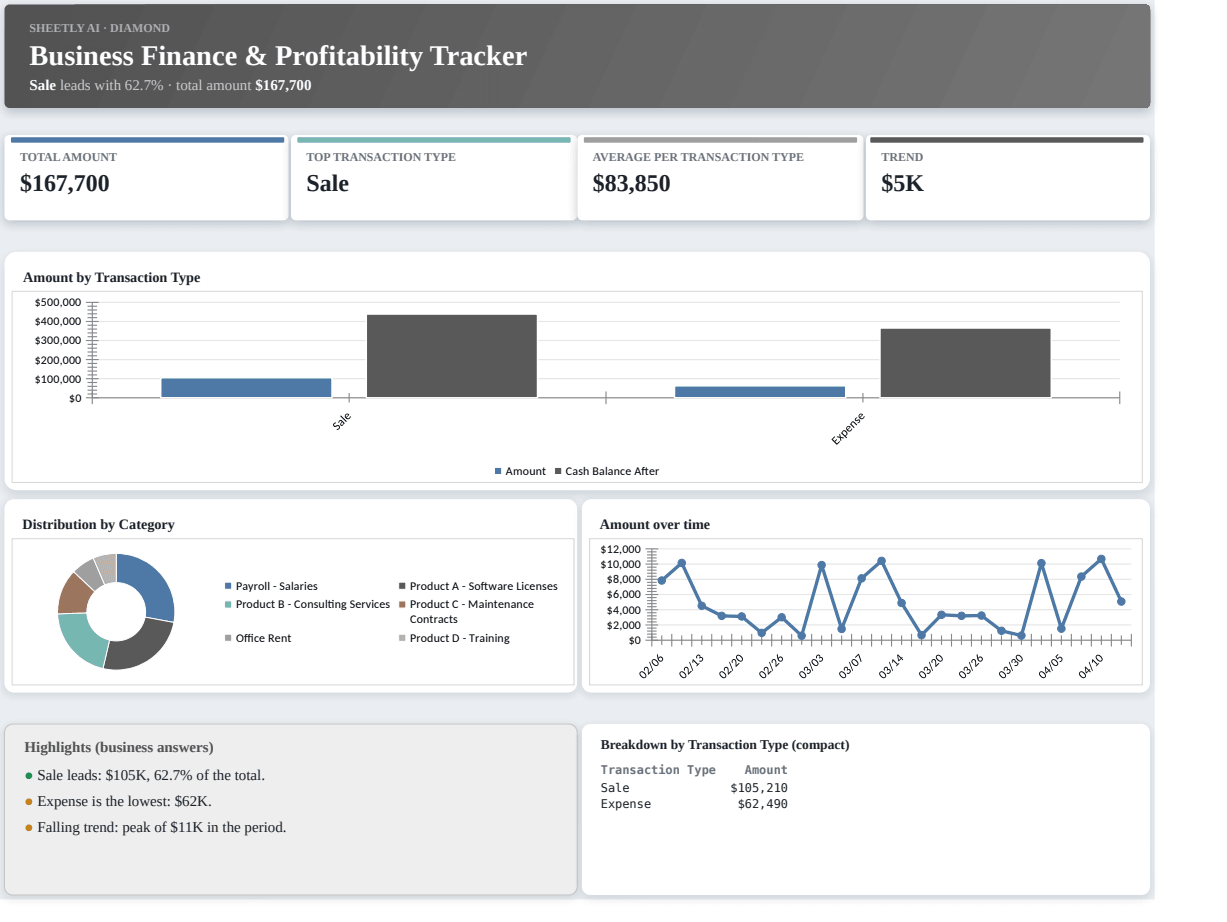Click the brown Product C donut slice
This screenshot has width=1227, height=922.
pyautogui.click(x=73, y=594)
